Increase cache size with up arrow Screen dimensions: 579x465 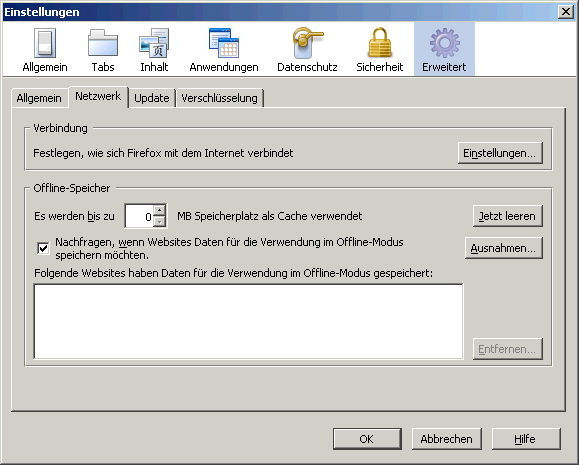pyautogui.click(x=159, y=210)
